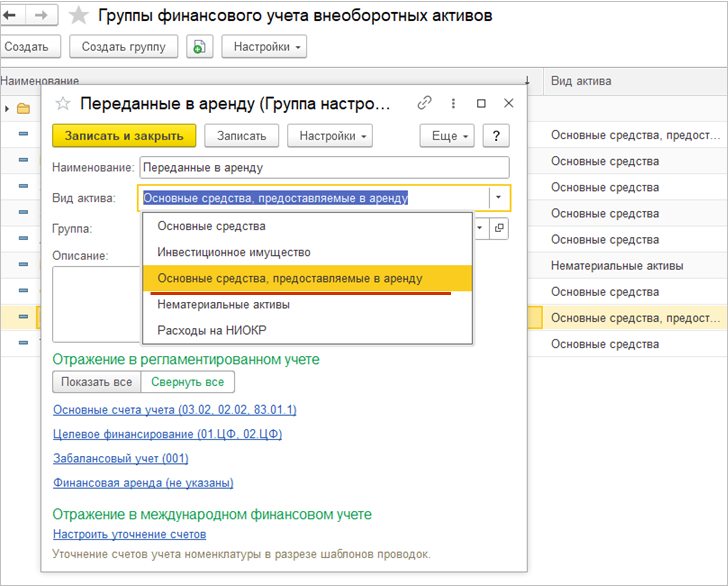Open the Настройки dropdown inside the dialog

(329, 136)
